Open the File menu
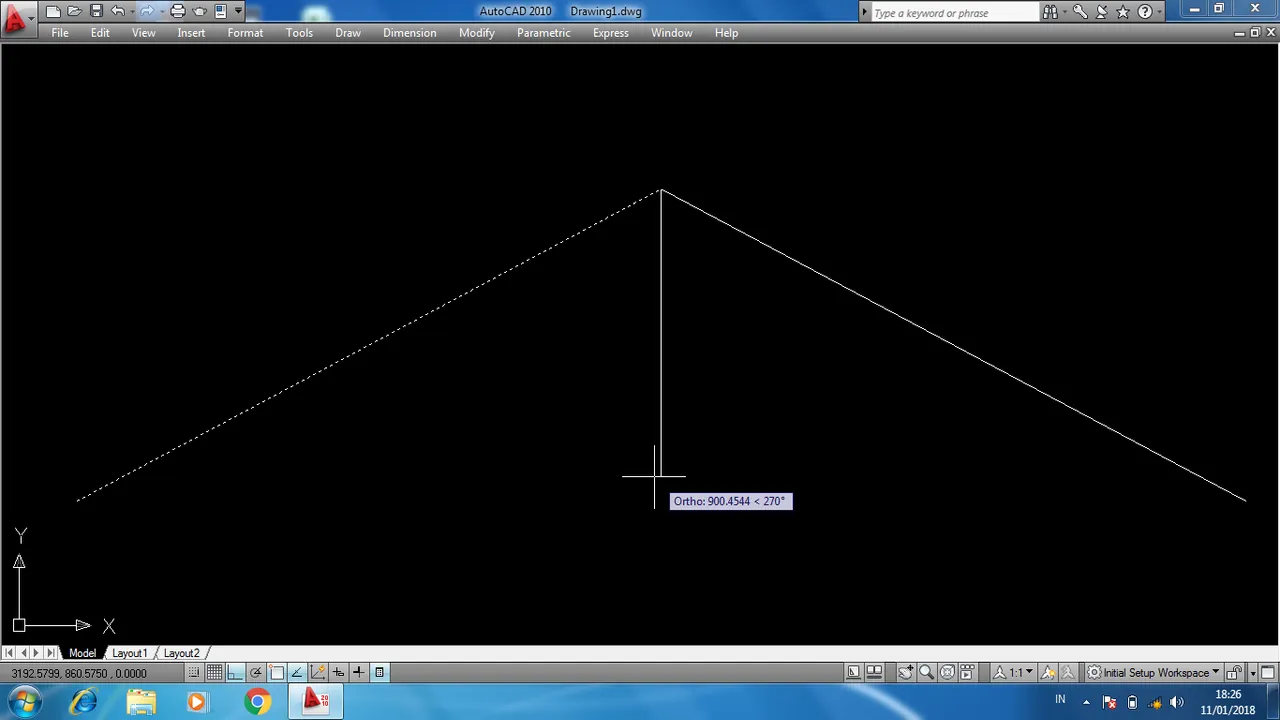The image size is (1280, 720). point(60,33)
